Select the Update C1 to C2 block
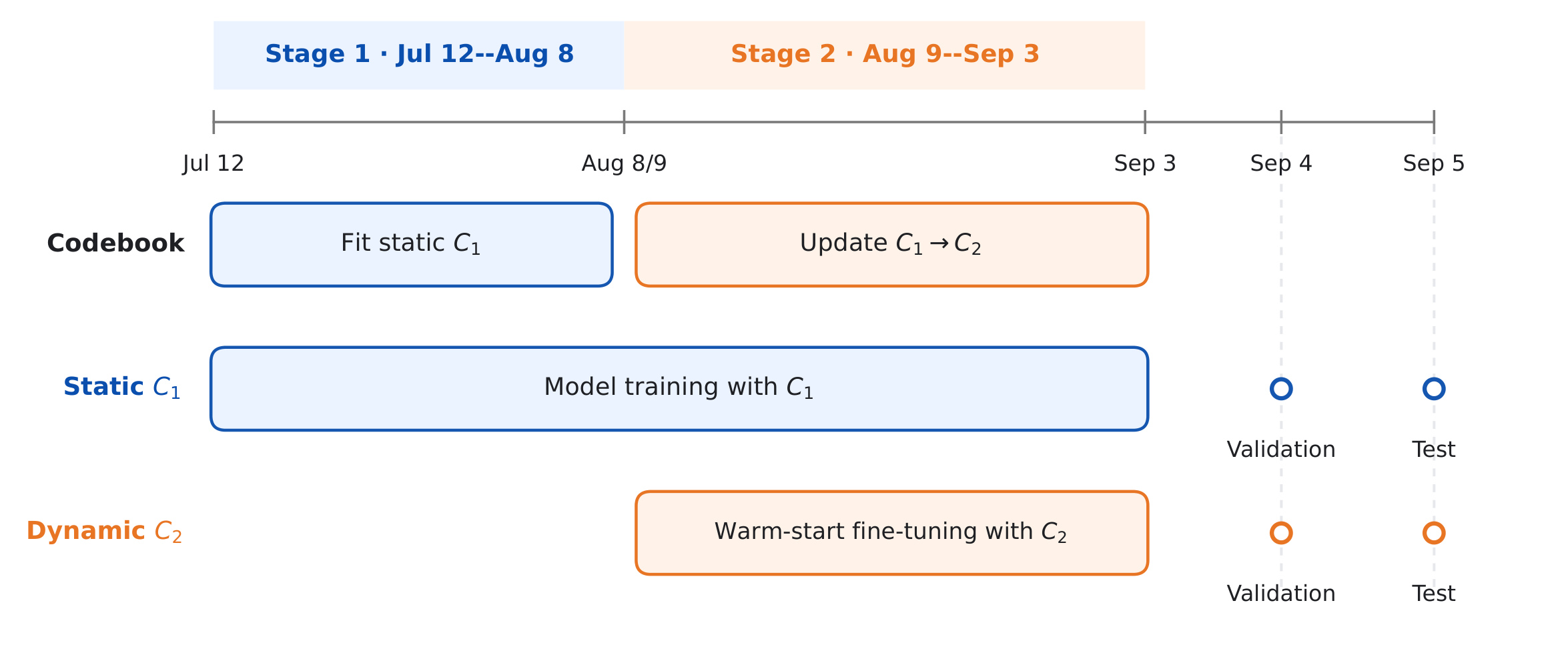This screenshot has height=667, width=1568. [892, 245]
